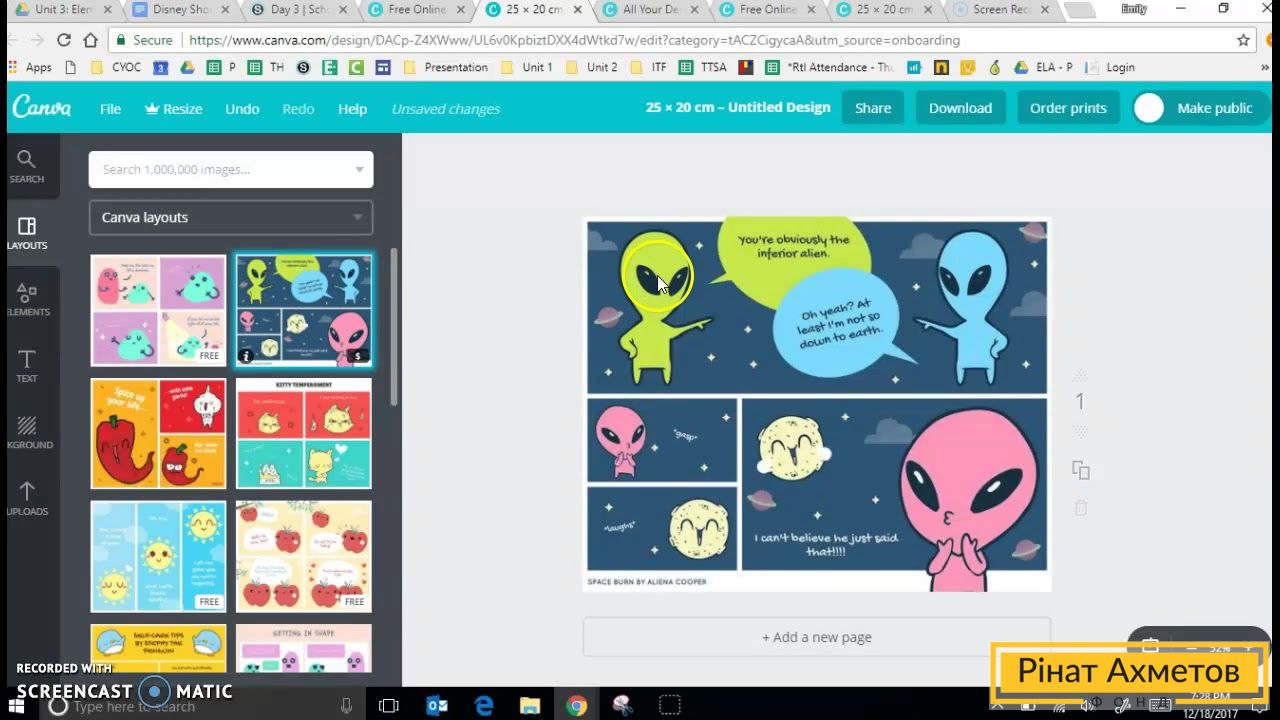1280x720 pixels.
Task: Launch Outlook from the taskbar
Action: [x=437, y=706]
